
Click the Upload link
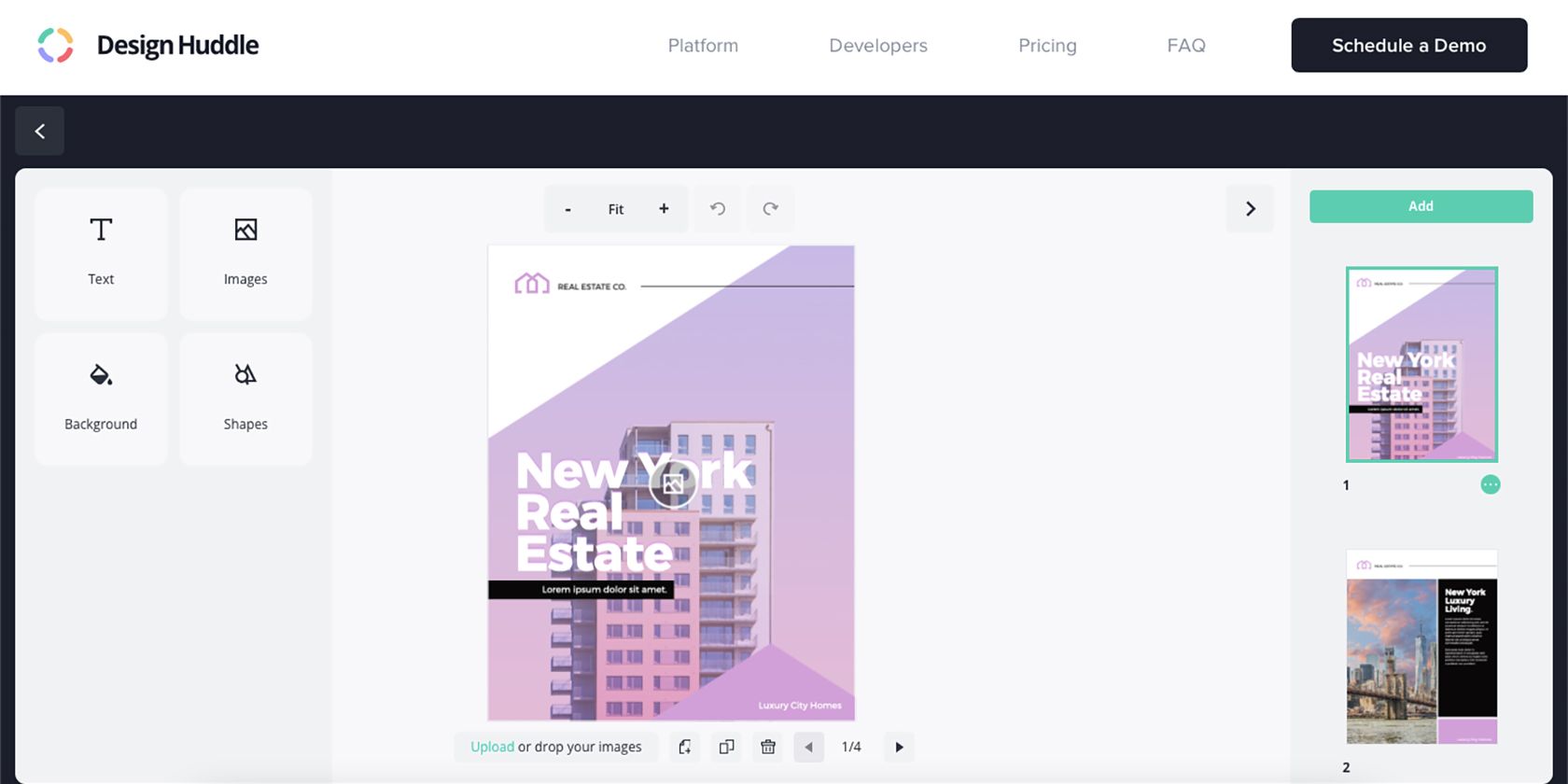coord(492,747)
